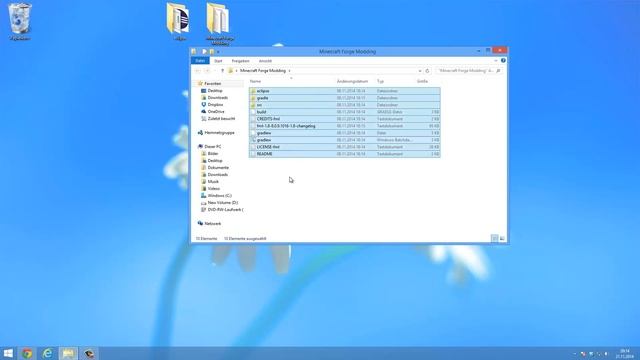Select the build Gradle file
The height and width of the screenshot is (360, 640).
[x=344, y=112]
